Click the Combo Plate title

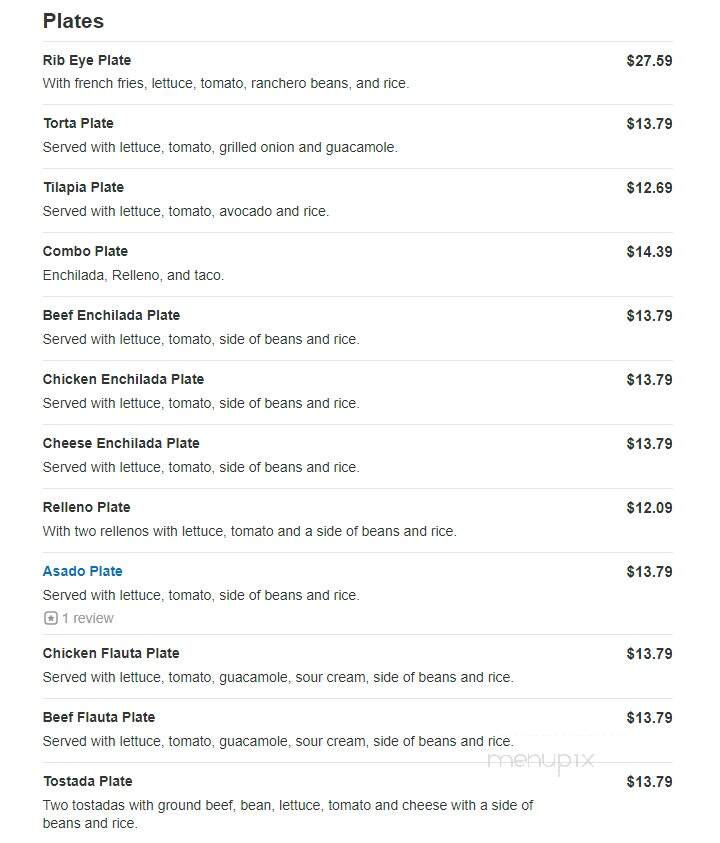click(x=85, y=251)
